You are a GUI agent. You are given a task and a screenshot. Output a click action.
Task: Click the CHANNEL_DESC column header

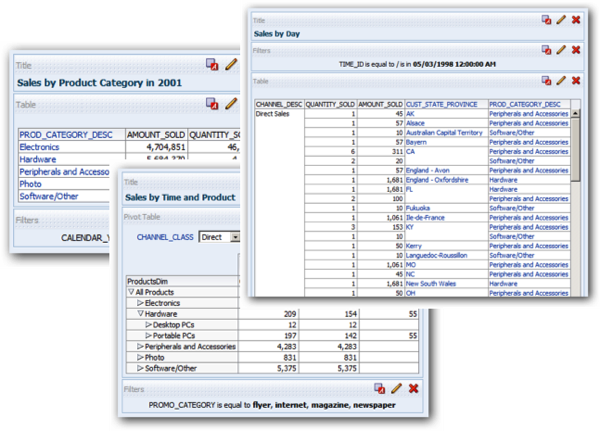(279, 104)
